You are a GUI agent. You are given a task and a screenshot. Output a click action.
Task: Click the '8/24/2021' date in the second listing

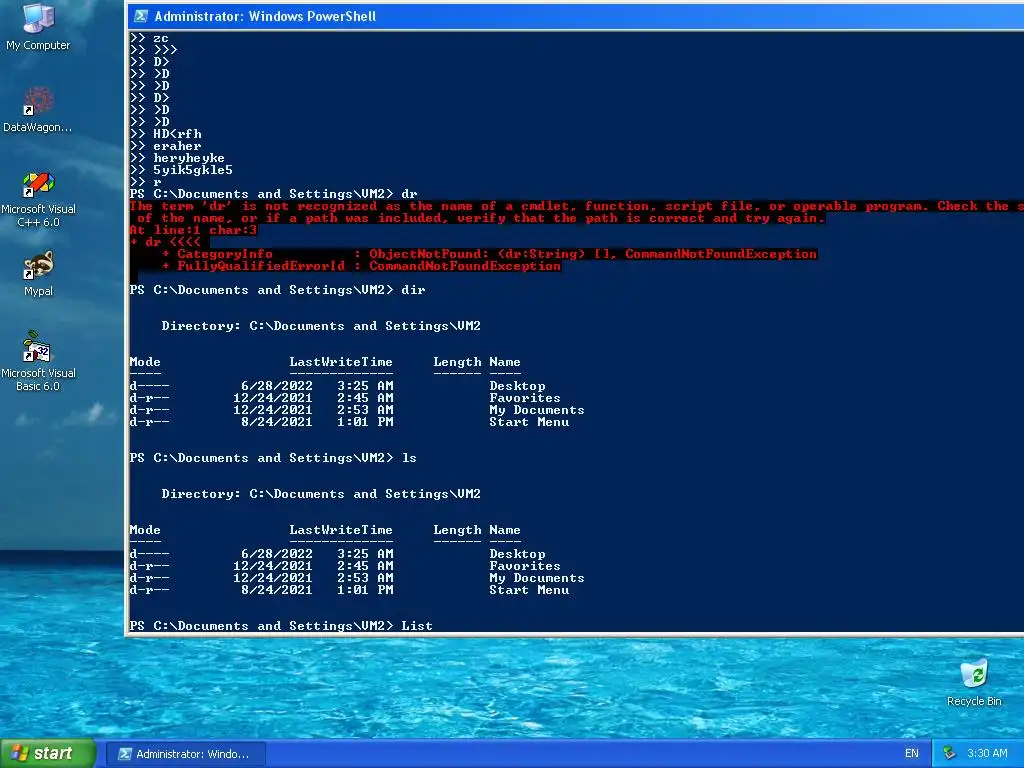click(x=277, y=590)
